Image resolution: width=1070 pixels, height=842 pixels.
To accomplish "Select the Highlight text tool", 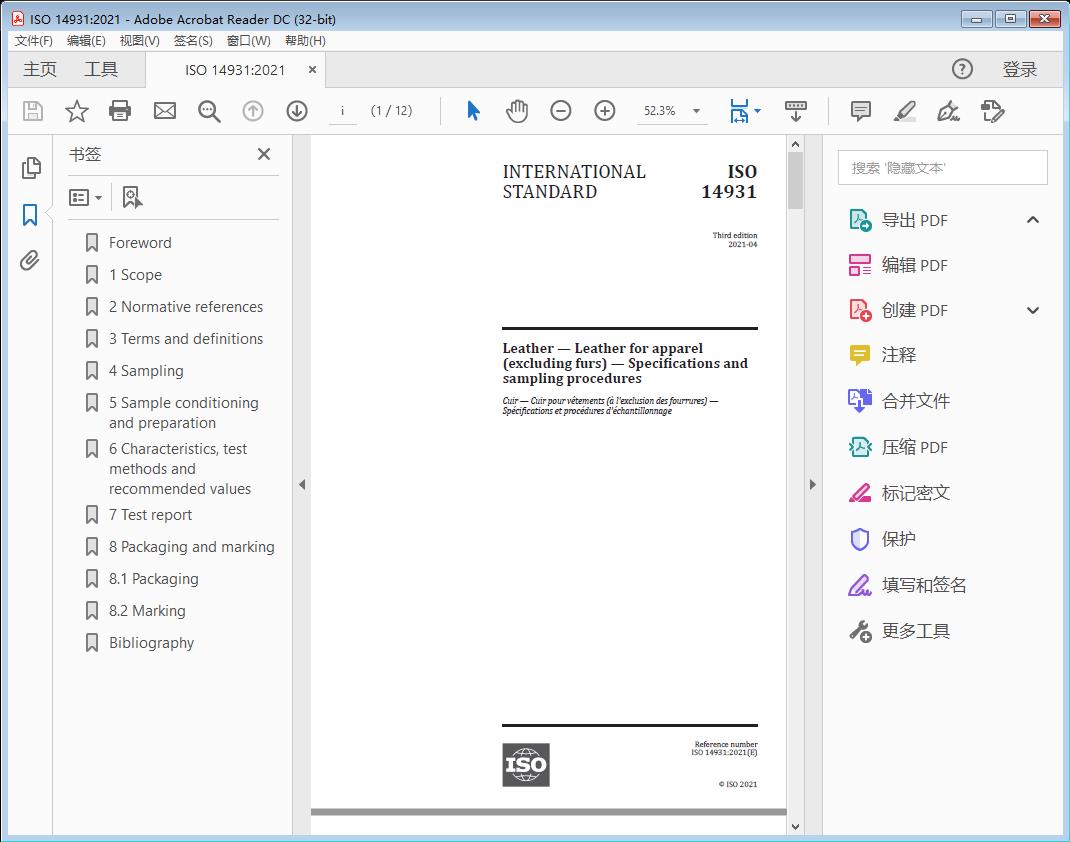I will tap(904, 111).
